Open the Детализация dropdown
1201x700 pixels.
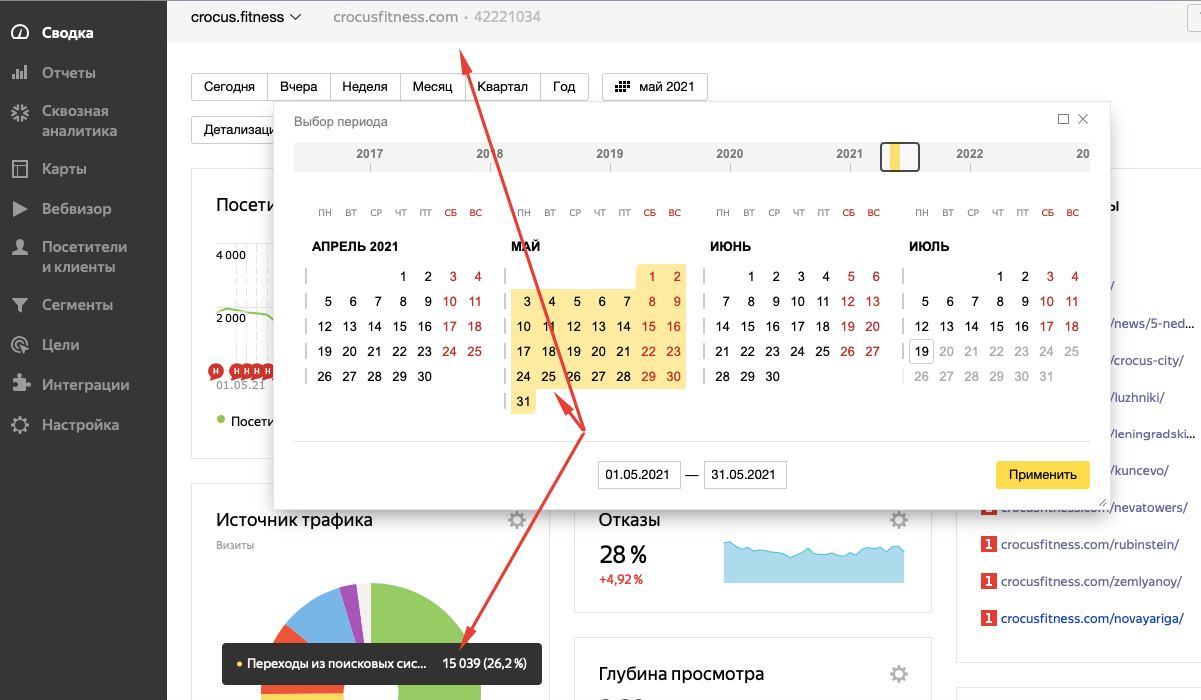233,129
